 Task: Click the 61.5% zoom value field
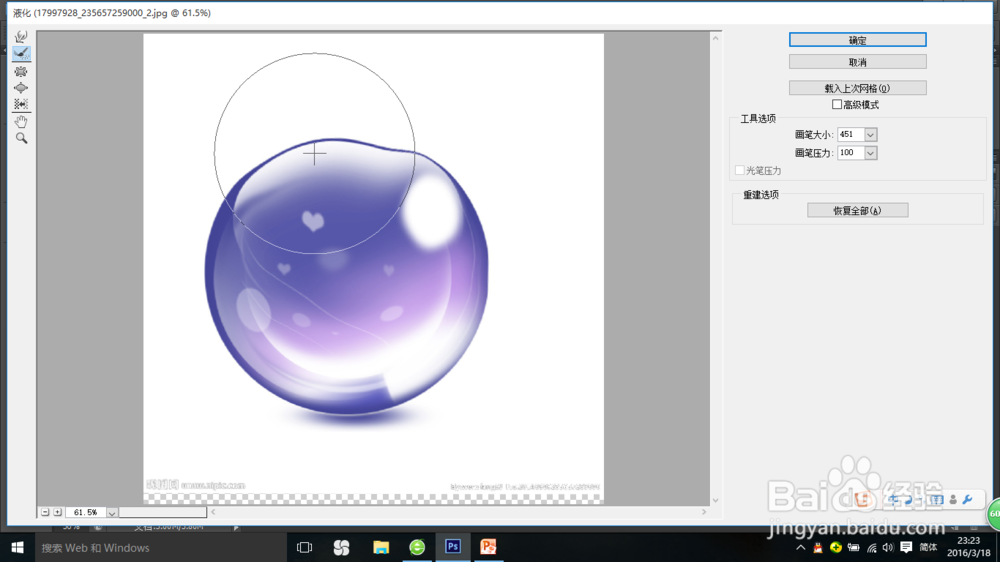pyautogui.click(x=85, y=512)
